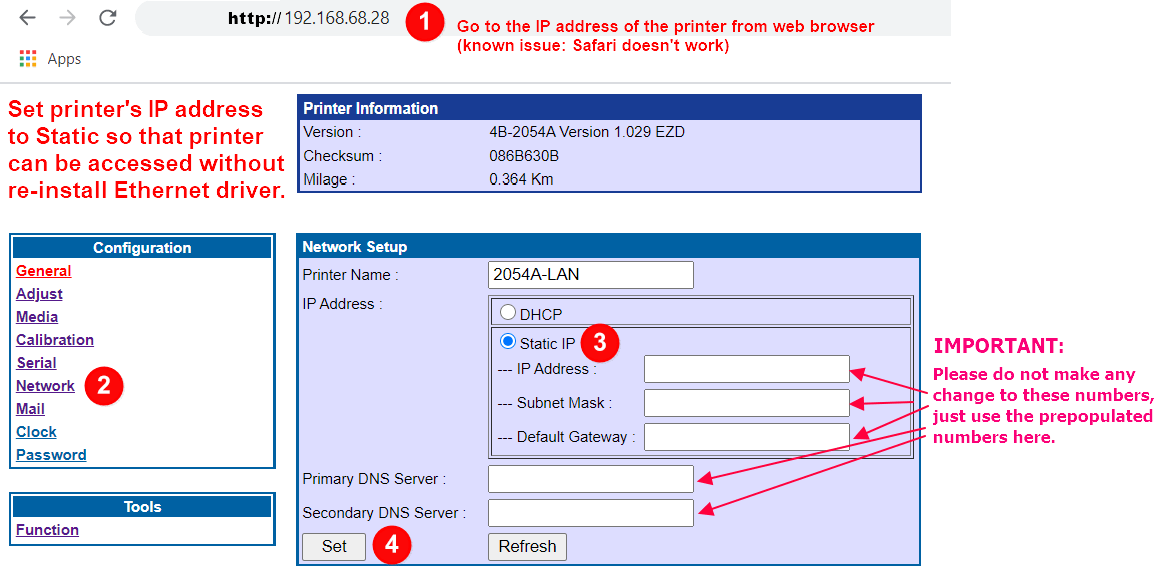Open the Clock settings
1165x587 pixels.
click(36, 431)
